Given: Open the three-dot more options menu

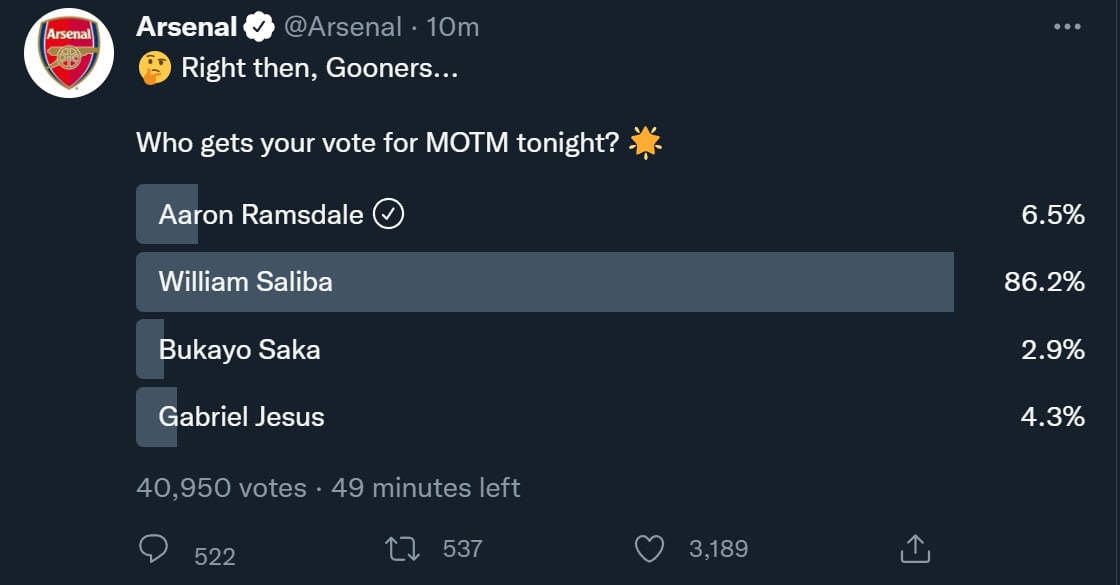Looking at the screenshot, I should tap(1068, 27).
